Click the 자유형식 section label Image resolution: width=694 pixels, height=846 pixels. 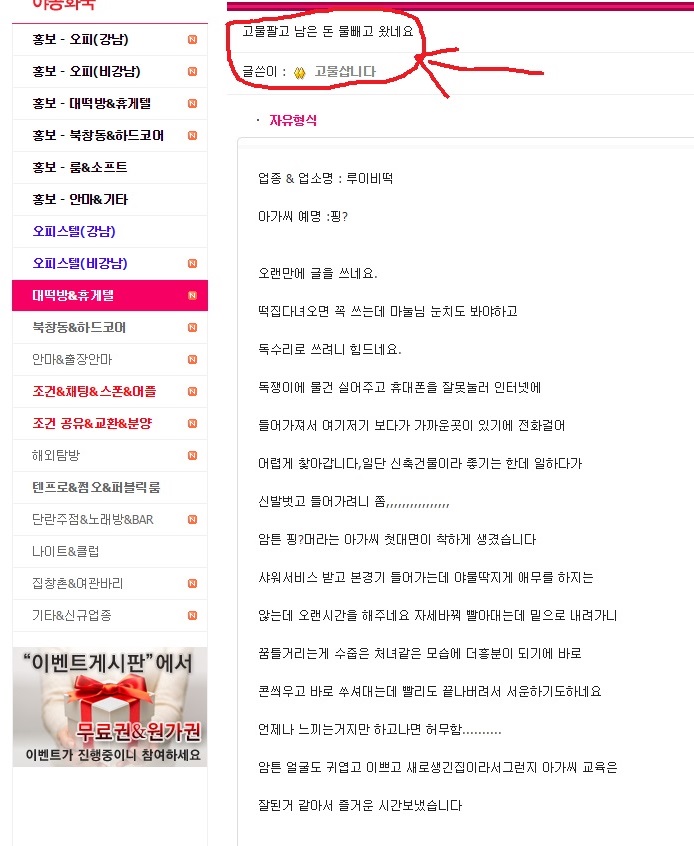[x=293, y=120]
